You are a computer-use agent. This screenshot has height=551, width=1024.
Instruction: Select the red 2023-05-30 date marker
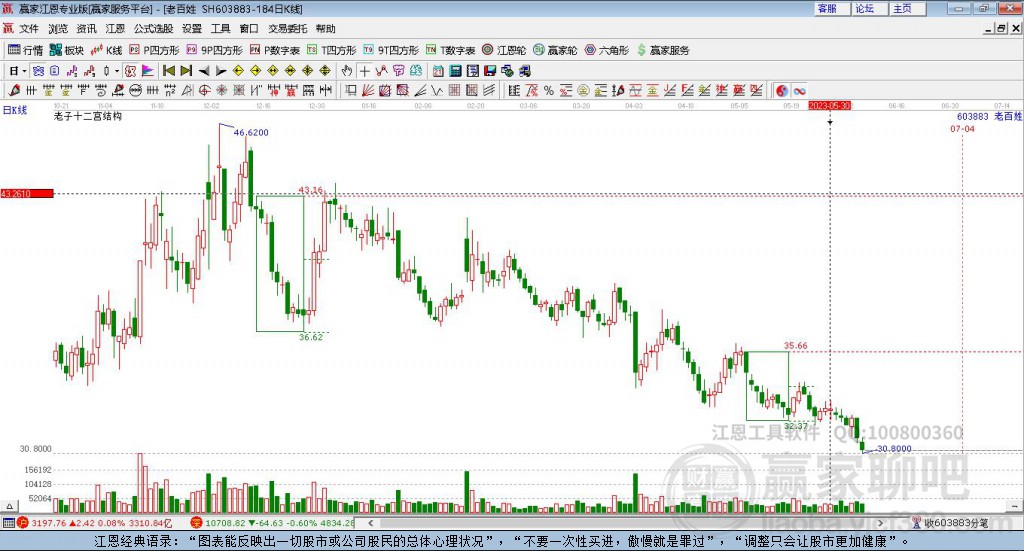click(829, 106)
